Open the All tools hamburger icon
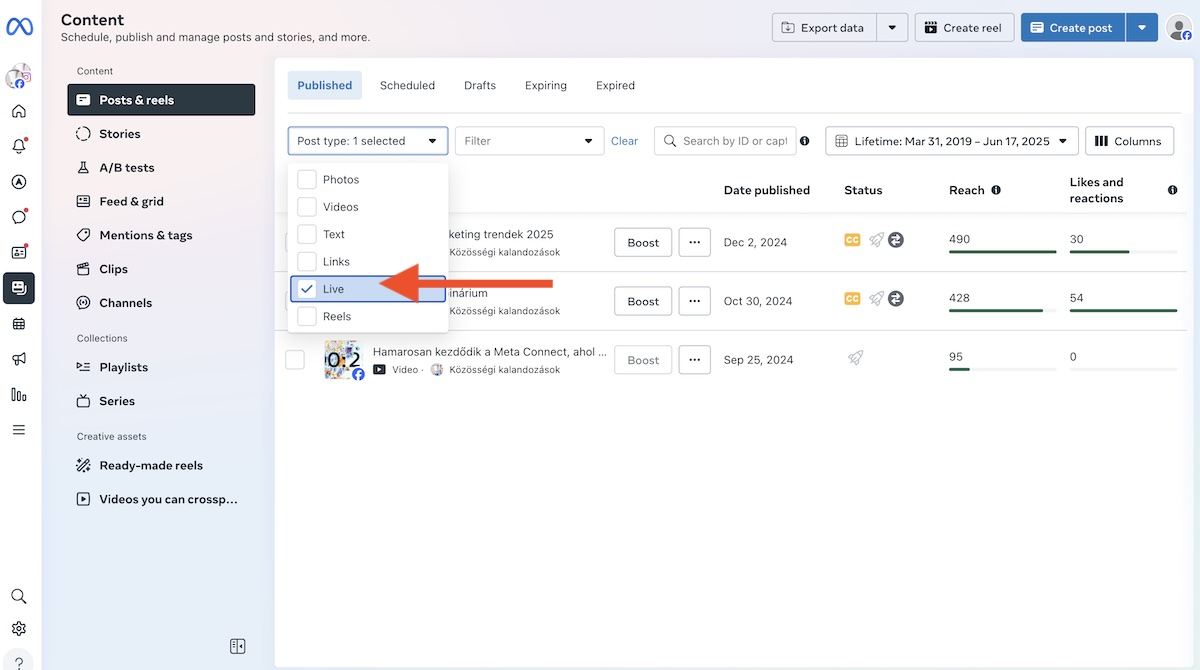1200x670 pixels. tap(19, 430)
